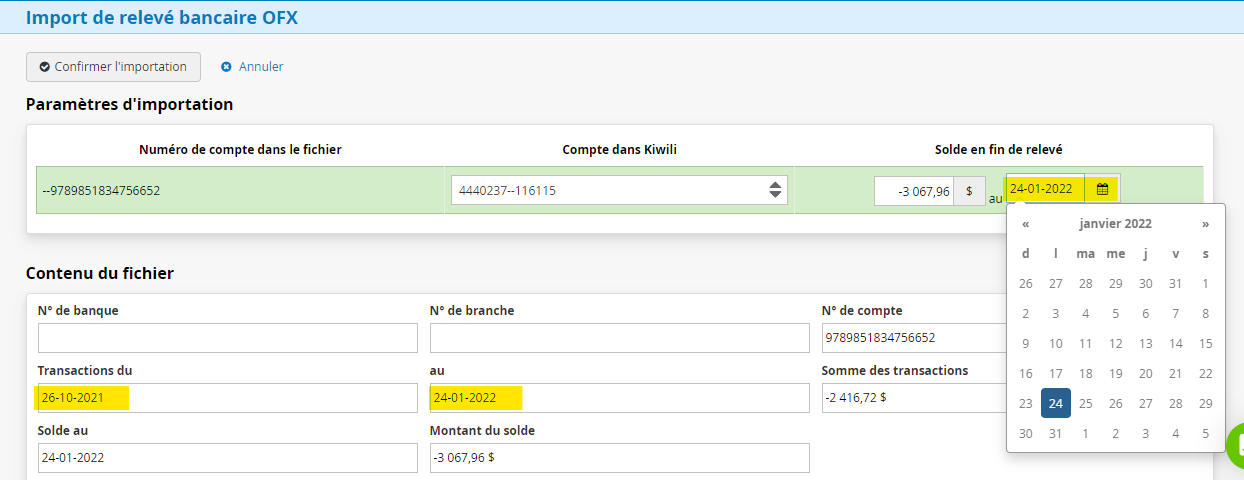The image size is (1244, 480).
Task: Click the Transactions du date field
Action: (227, 398)
